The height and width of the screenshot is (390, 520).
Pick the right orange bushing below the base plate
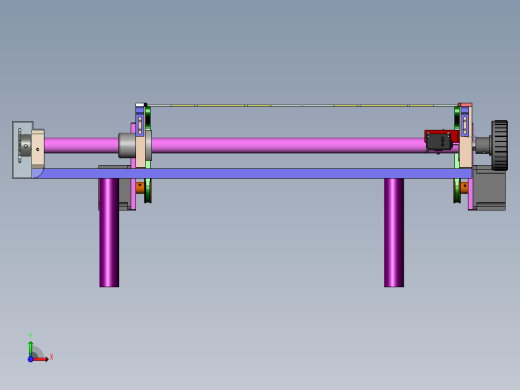[464, 187]
